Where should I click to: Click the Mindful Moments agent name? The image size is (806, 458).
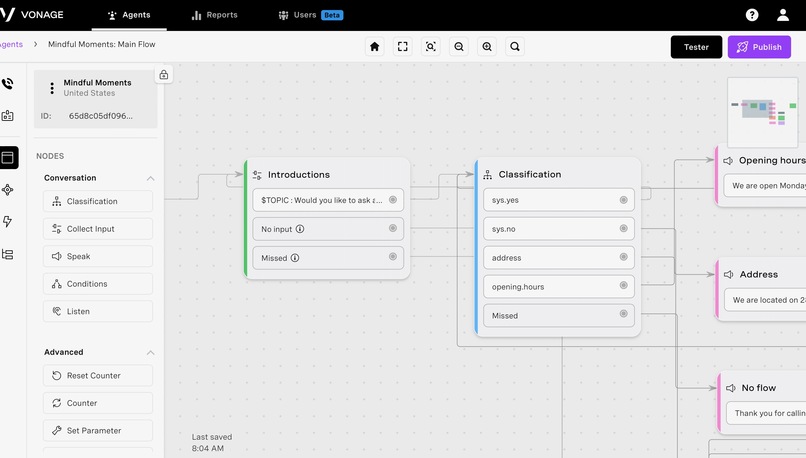pos(97,82)
